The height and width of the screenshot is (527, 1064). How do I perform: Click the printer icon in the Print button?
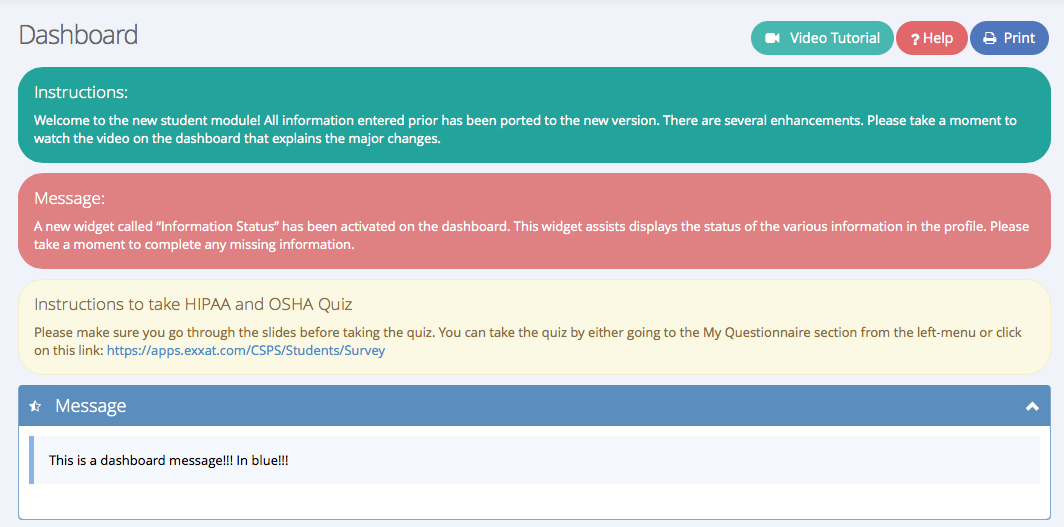coord(989,38)
